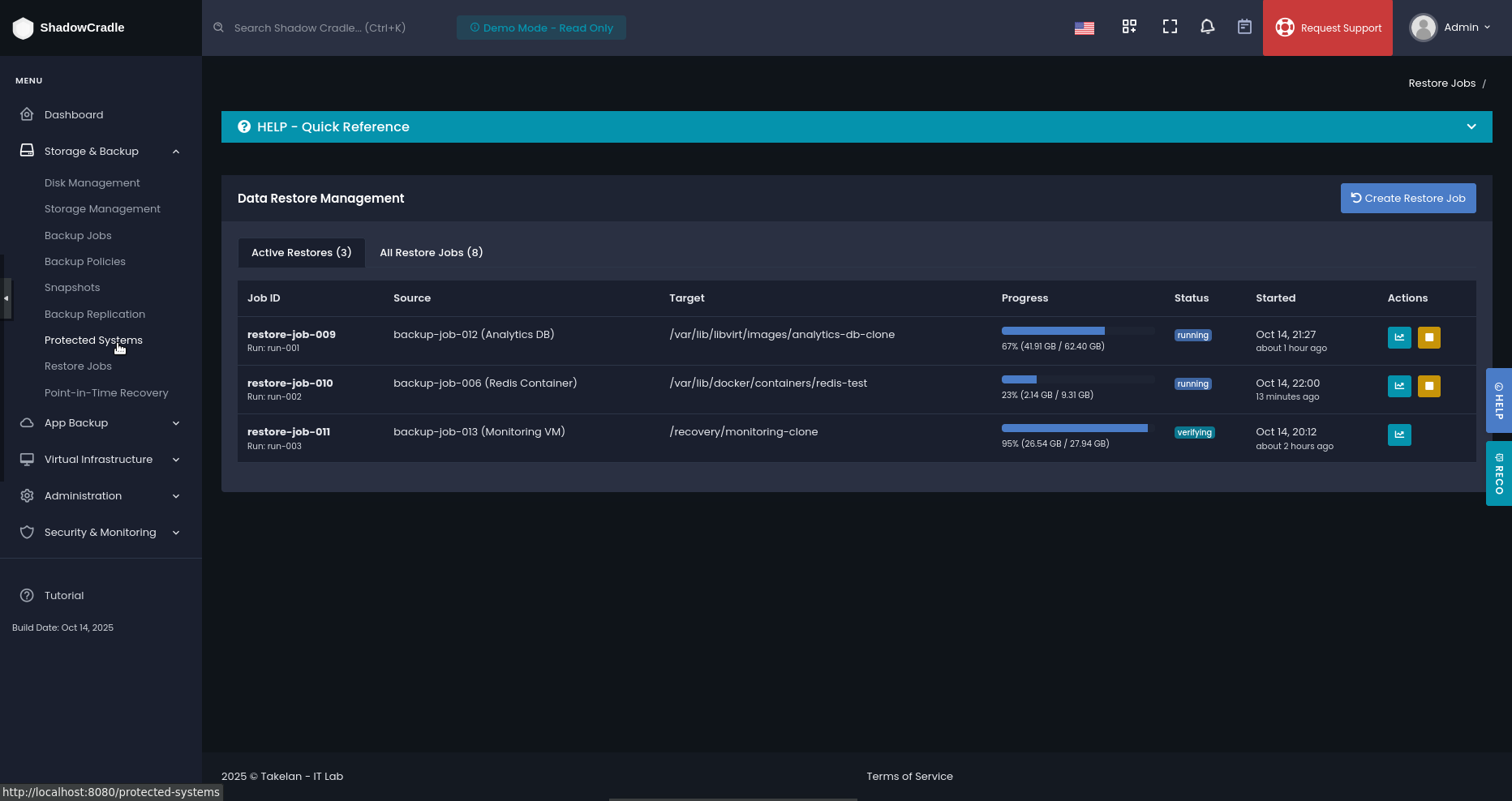Open Storage Management in sidebar
Image resolution: width=1512 pixels, height=801 pixels.
point(102,208)
